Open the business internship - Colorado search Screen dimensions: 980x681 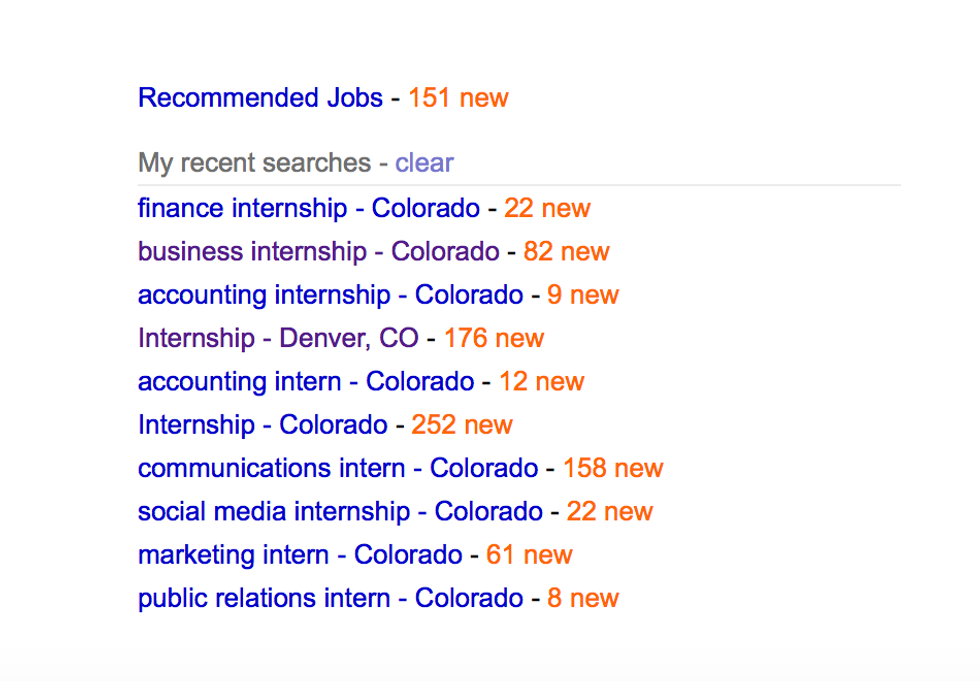pyautogui.click(x=318, y=252)
